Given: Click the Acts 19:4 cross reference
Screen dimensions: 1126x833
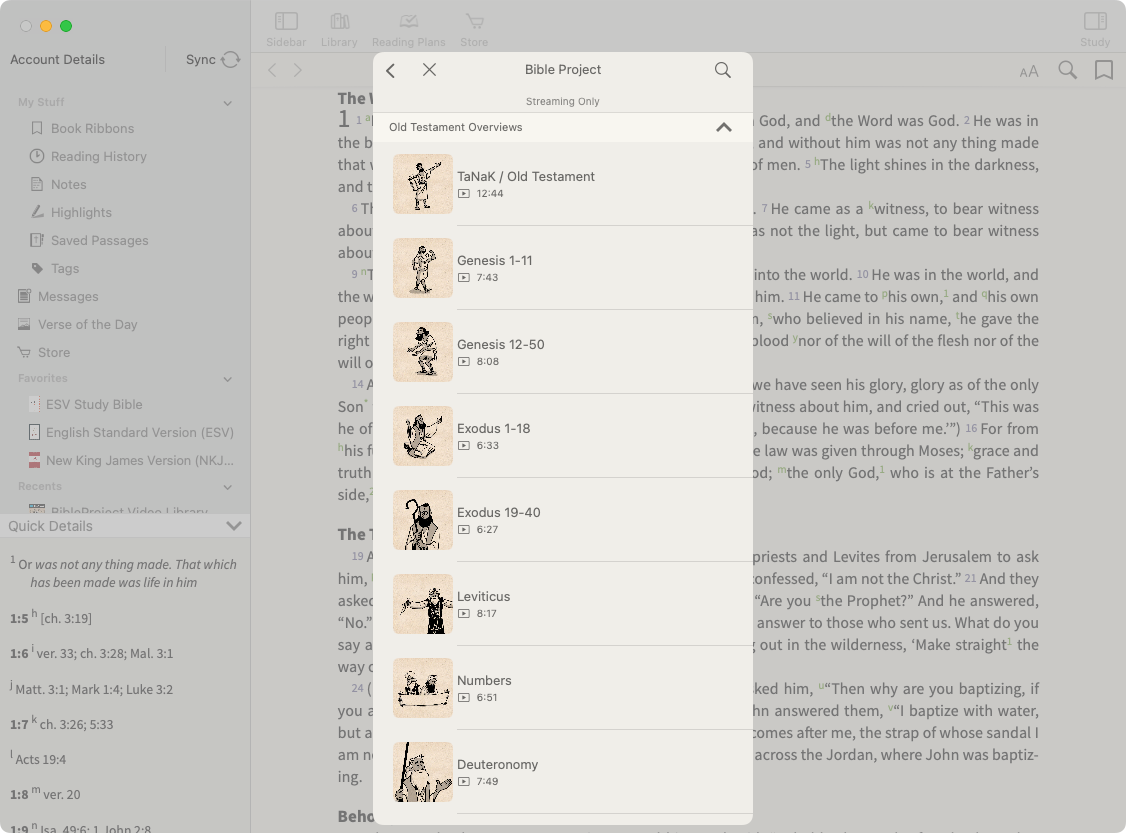Looking at the screenshot, I should pos(39,759).
